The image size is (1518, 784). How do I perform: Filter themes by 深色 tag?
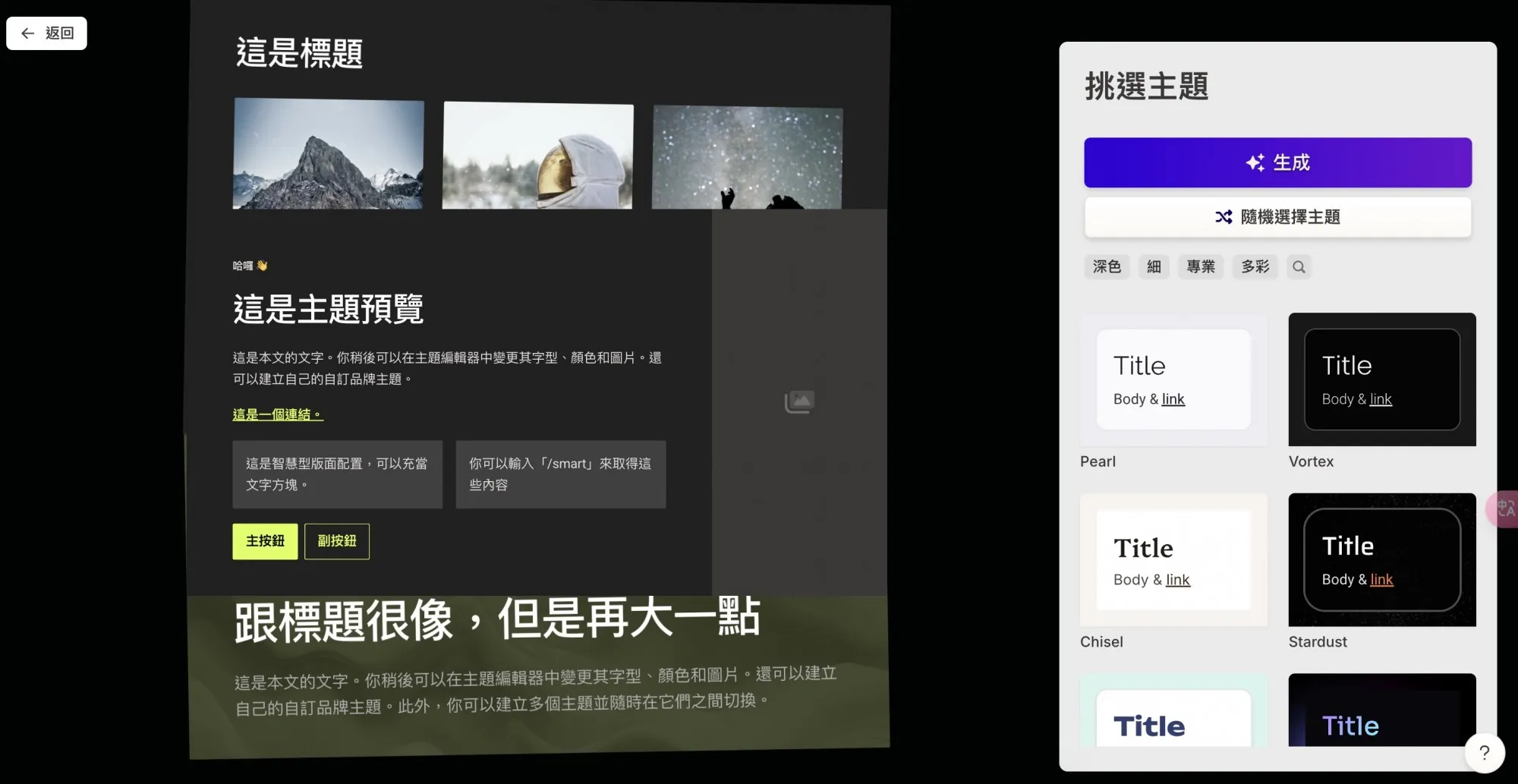[1107, 266]
